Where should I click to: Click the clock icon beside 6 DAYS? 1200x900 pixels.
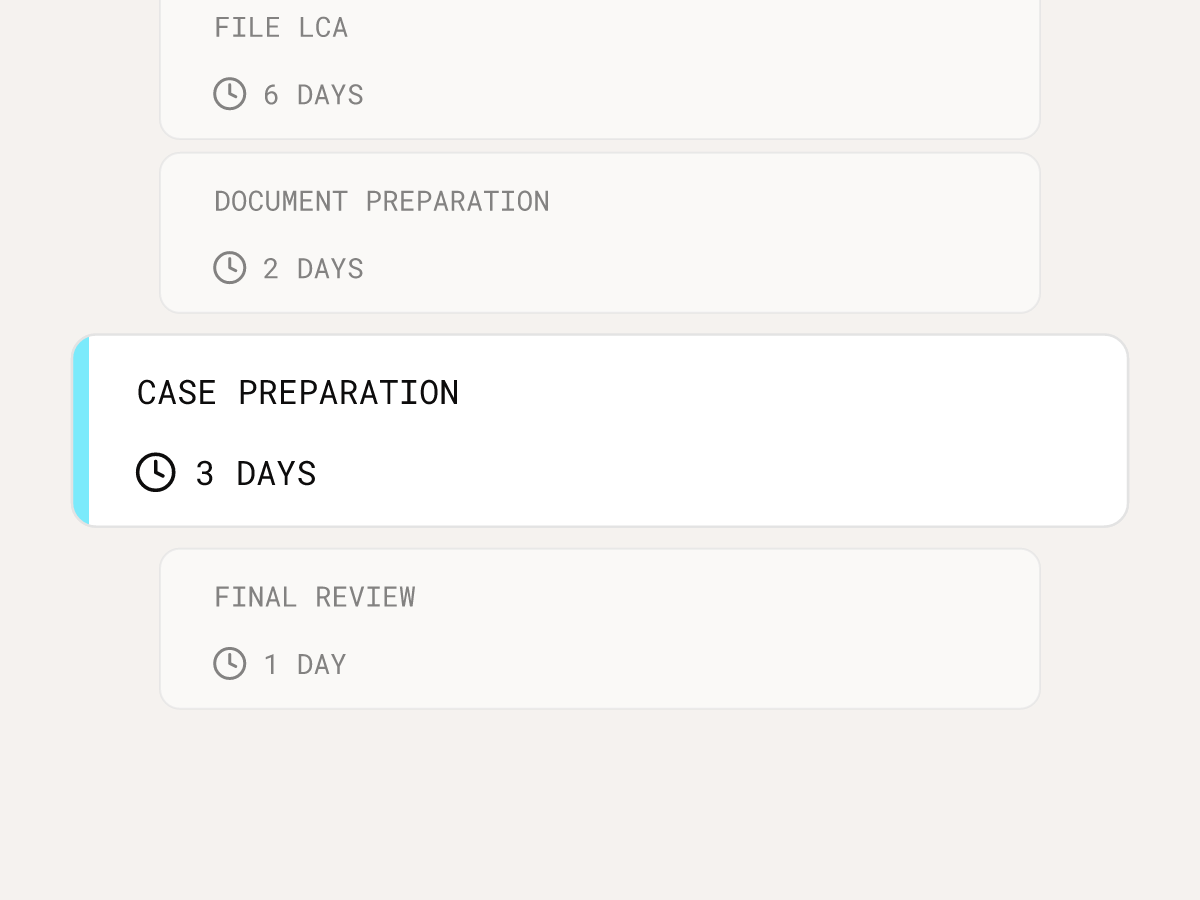tap(230, 94)
